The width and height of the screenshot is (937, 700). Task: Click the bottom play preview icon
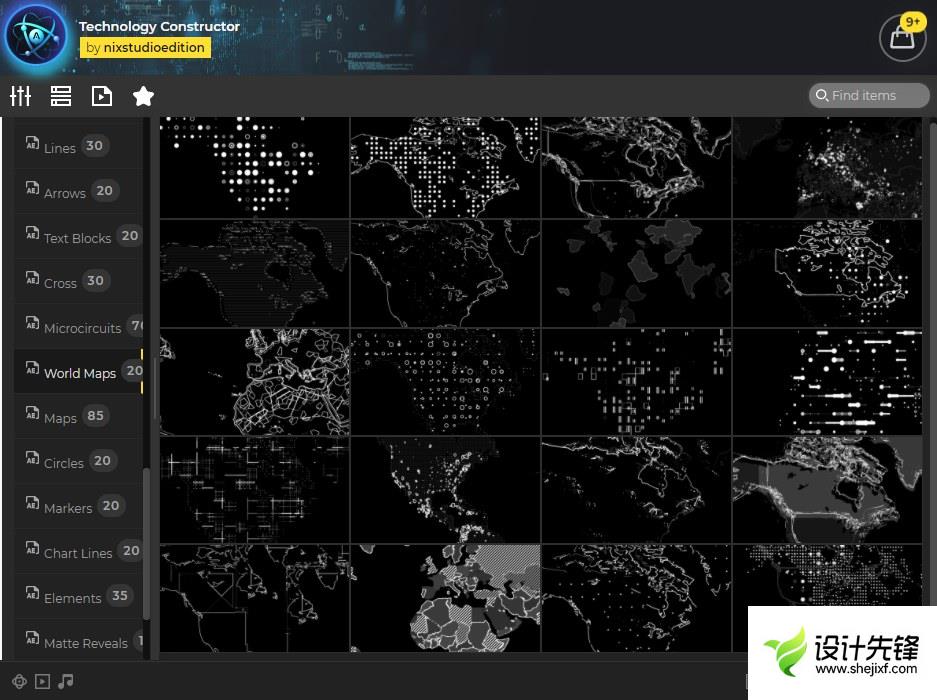pos(42,681)
